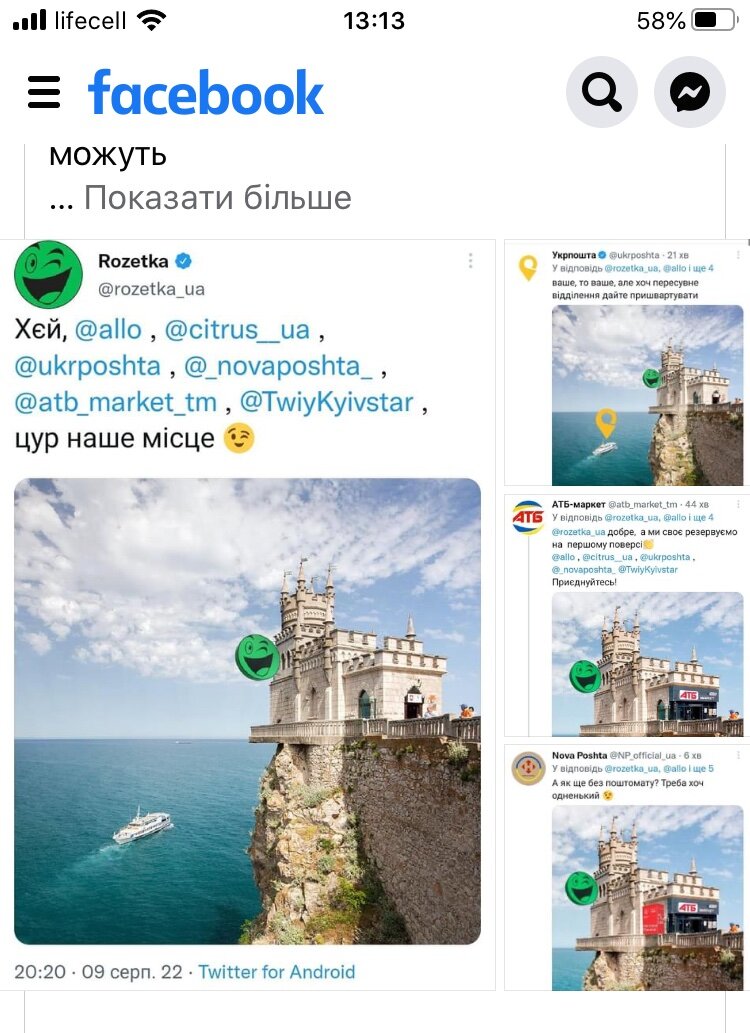Screen dimensions: 750x1033
Task: Click the Facebook logo
Action: [x=206, y=92]
